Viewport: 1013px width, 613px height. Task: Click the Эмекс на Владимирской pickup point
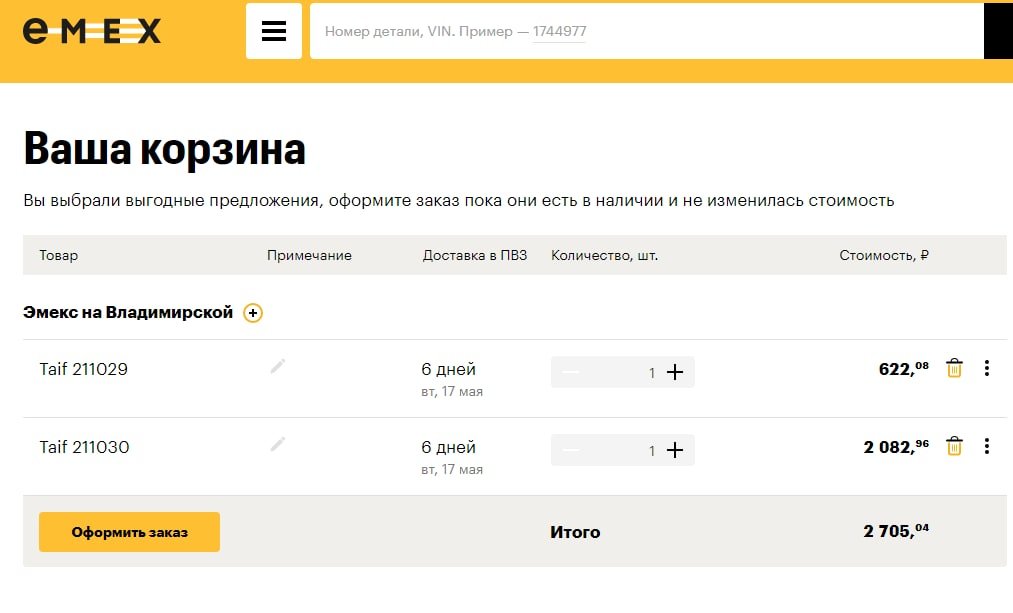(x=128, y=313)
